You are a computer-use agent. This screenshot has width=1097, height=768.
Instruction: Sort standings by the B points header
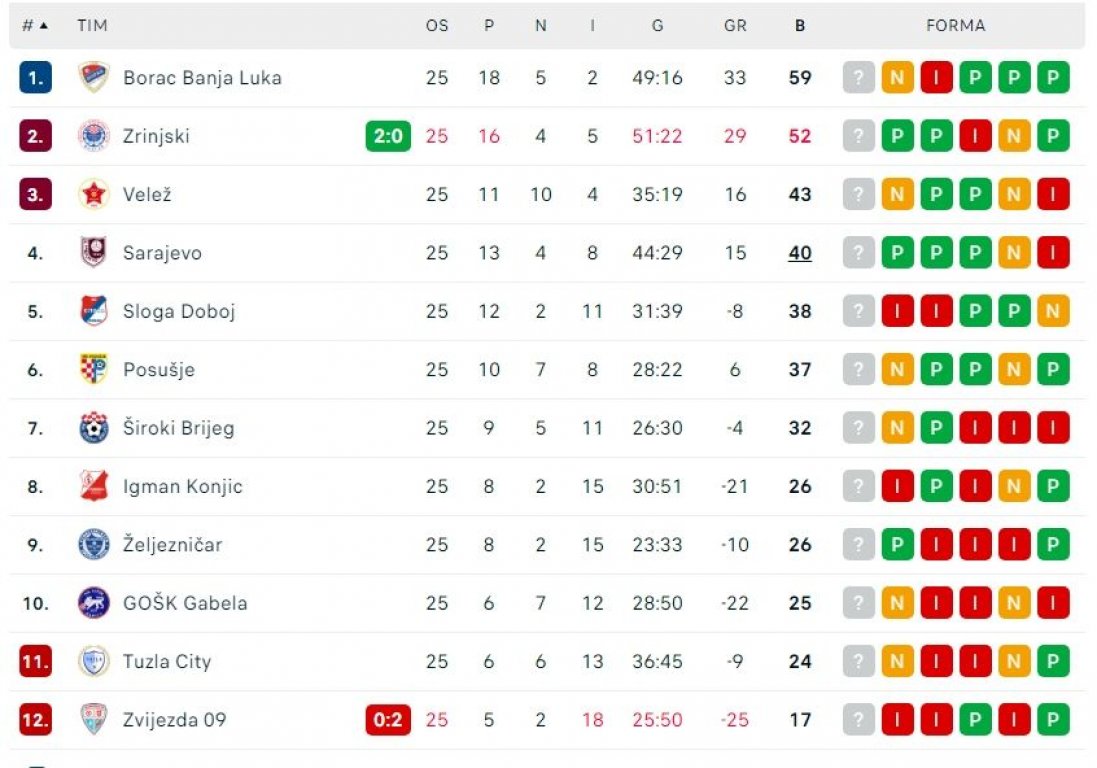[x=800, y=26]
